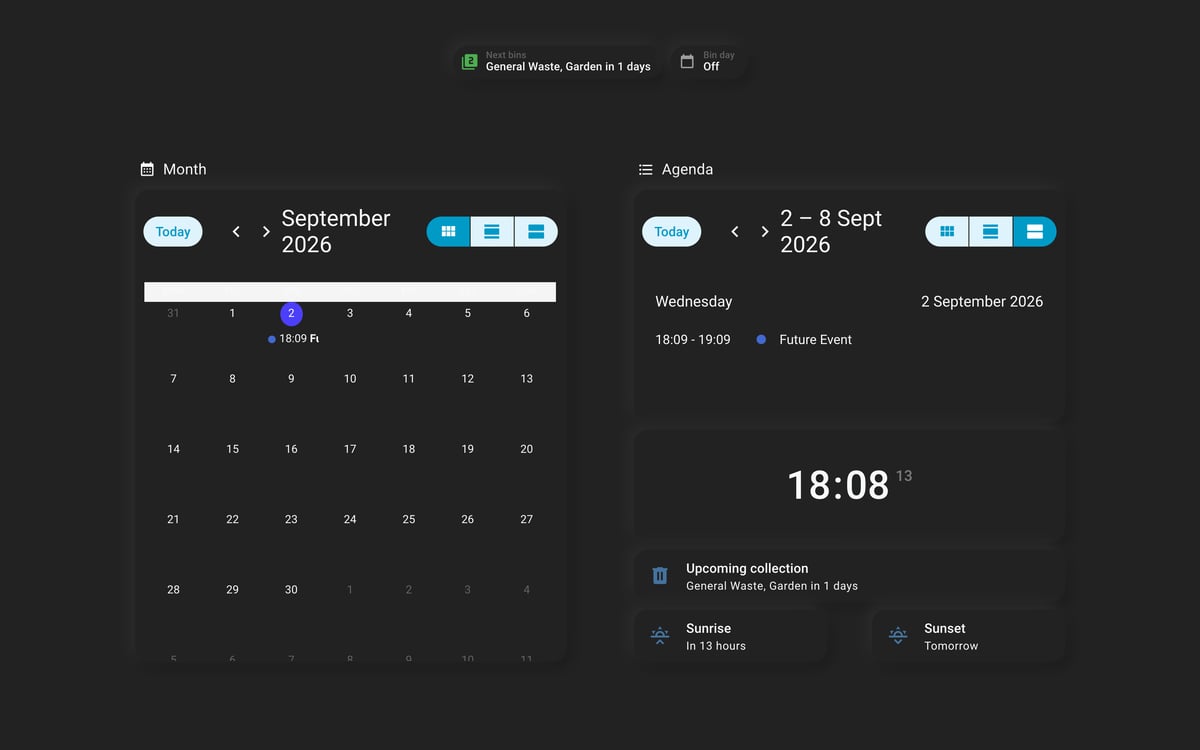The width and height of the screenshot is (1200, 750).
Task: Select greyed-out day 31 of previous month
Action: (173, 313)
